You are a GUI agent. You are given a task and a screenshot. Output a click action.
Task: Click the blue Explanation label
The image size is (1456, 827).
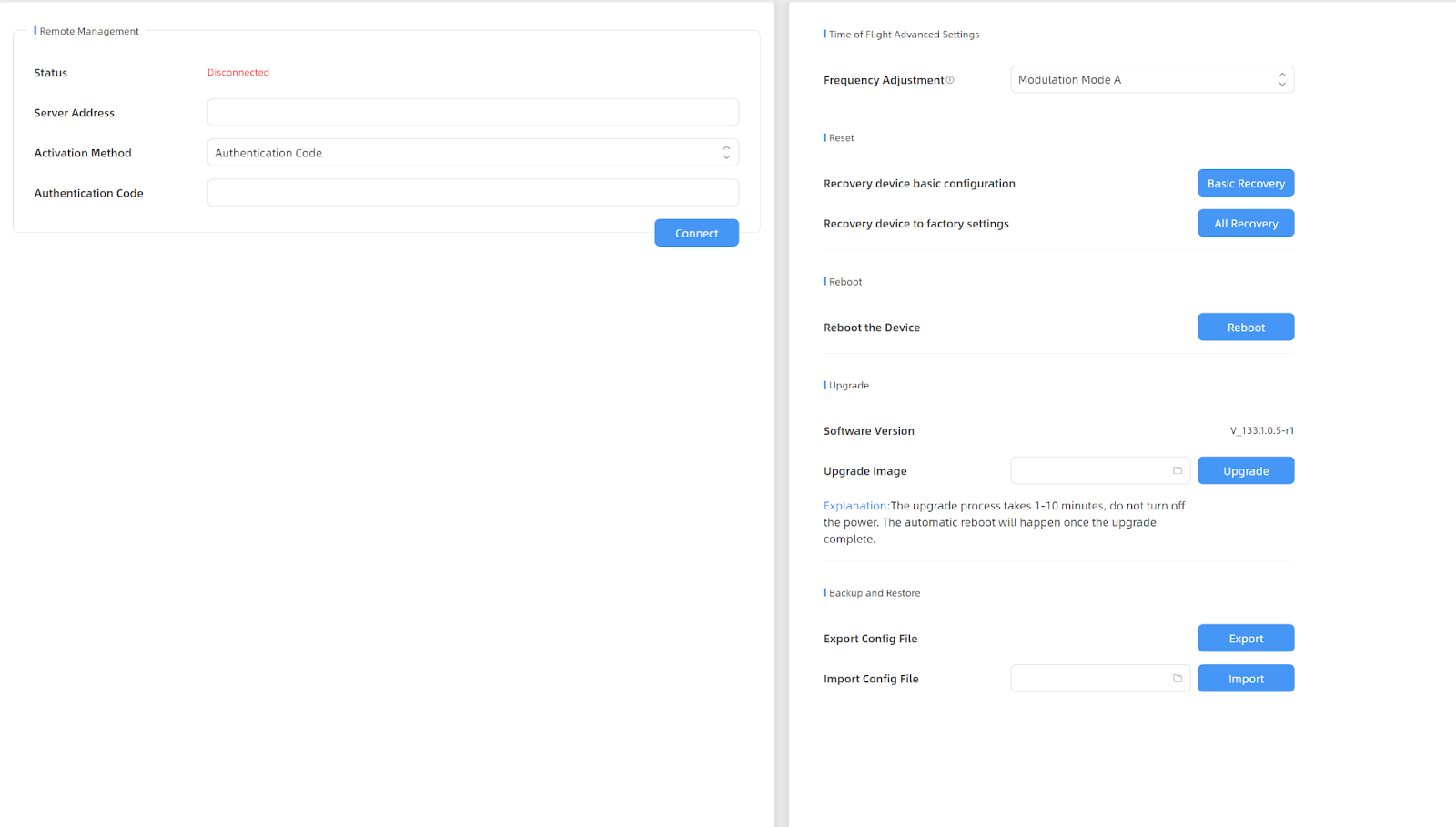(855, 506)
